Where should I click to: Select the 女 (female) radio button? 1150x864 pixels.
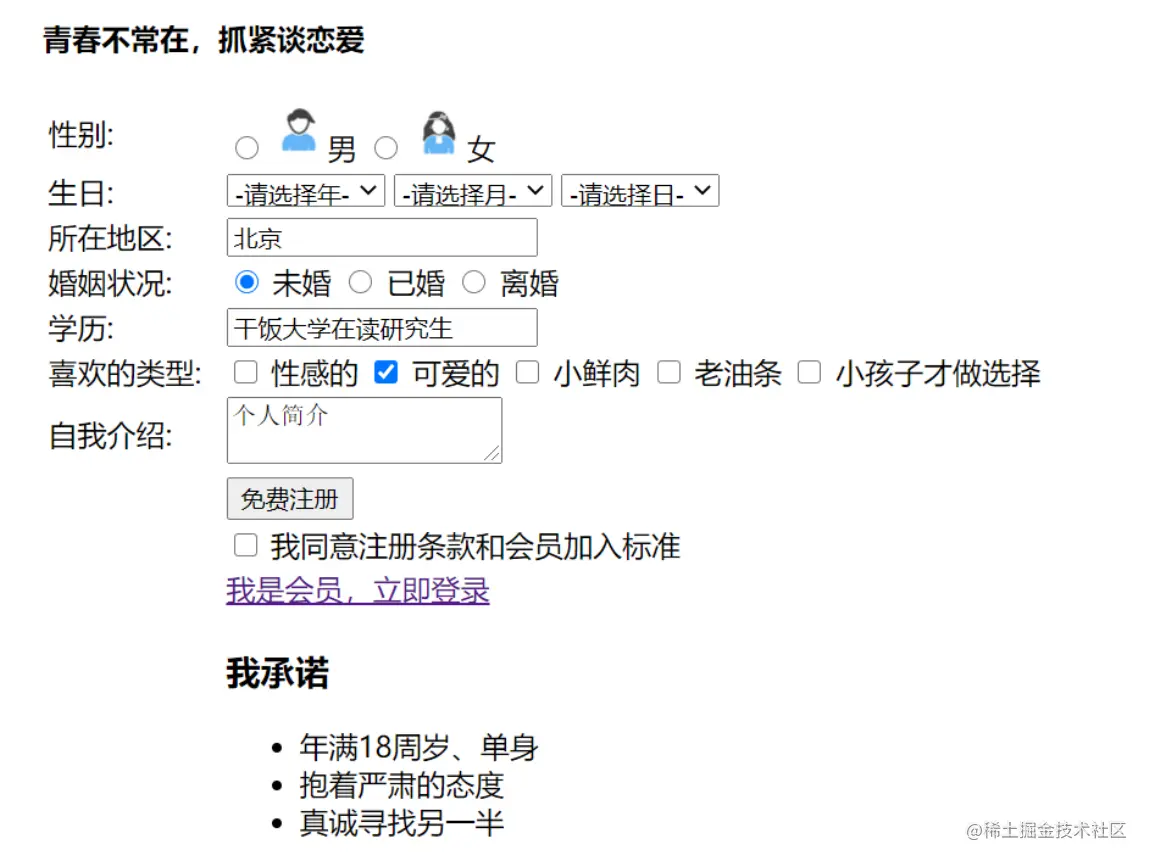[x=386, y=148]
